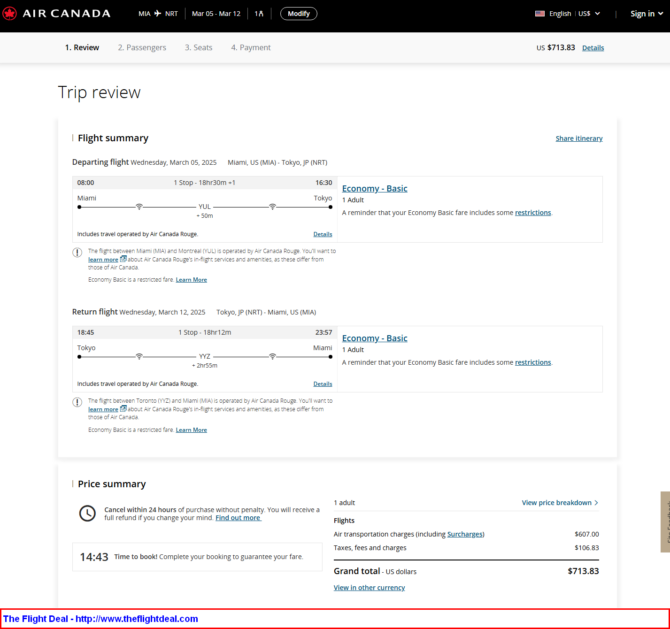Screen dimensions: 670x629
Task: Click restrictions link in departing flight fare
Action: click(x=533, y=212)
